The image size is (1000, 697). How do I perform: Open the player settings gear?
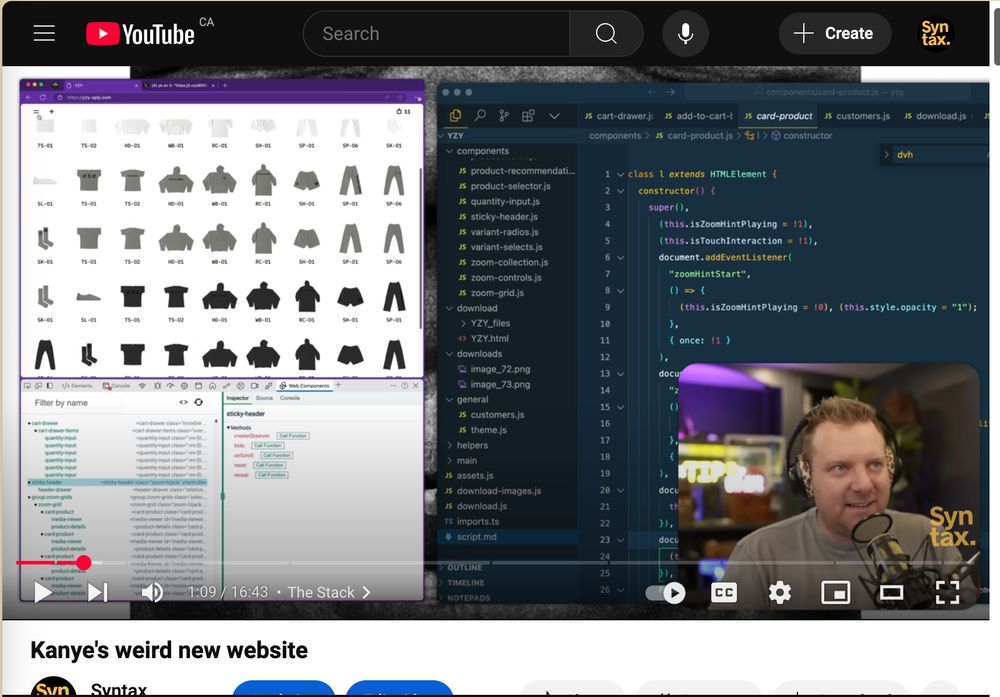(x=779, y=592)
